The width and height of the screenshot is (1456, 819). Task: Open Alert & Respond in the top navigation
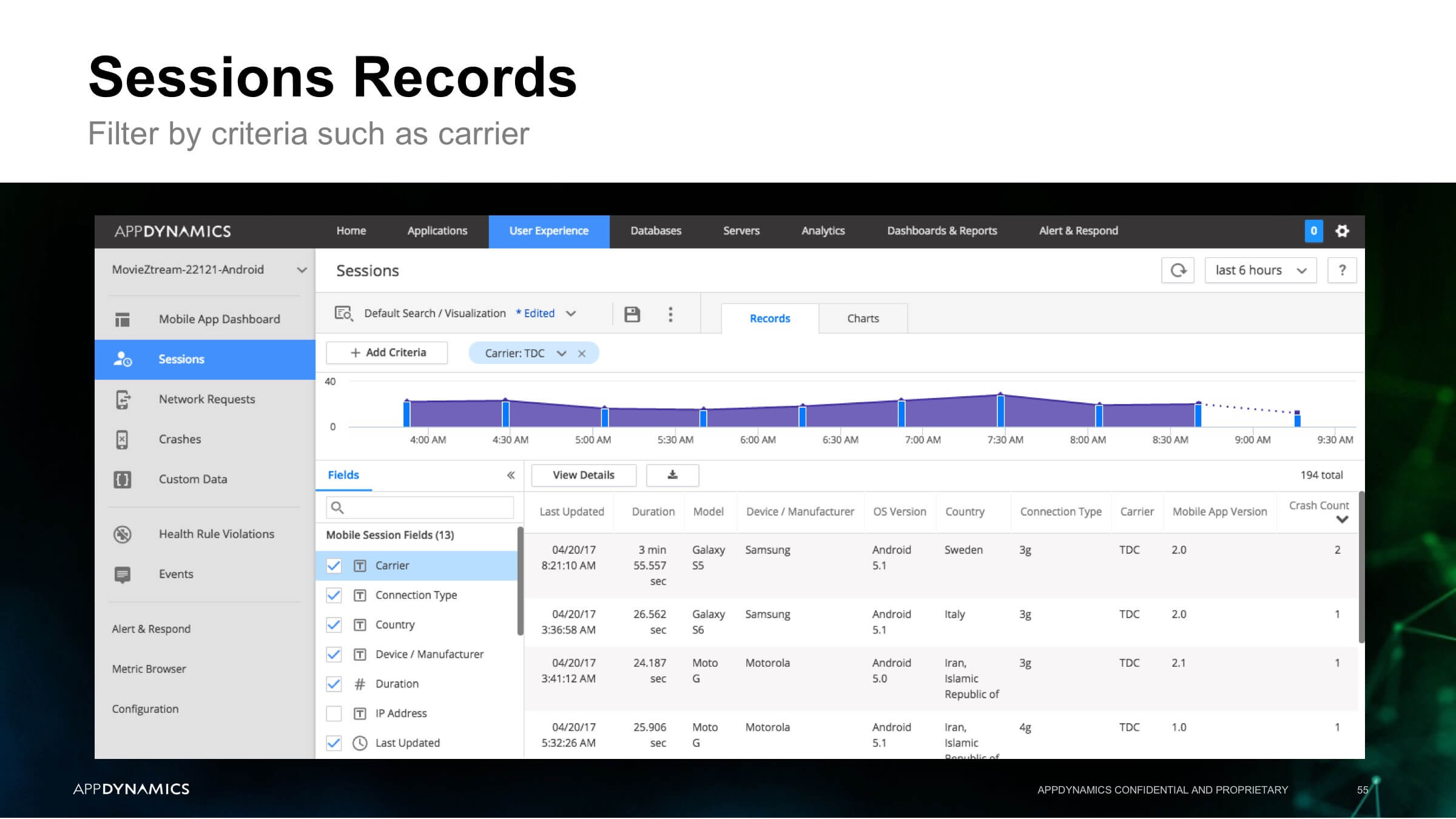1079,231
